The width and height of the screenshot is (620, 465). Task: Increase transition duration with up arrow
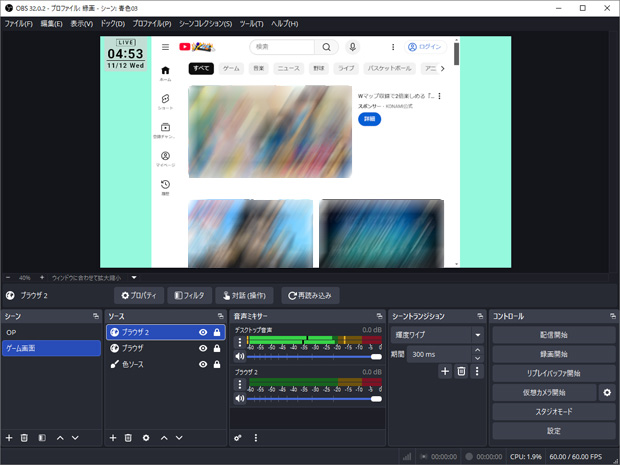point(478,350)
